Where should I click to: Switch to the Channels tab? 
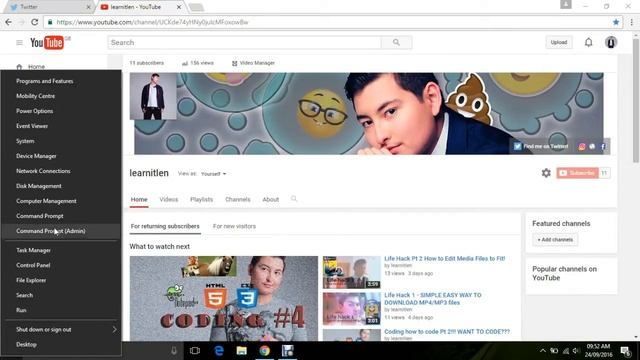(x=238, y=200)
